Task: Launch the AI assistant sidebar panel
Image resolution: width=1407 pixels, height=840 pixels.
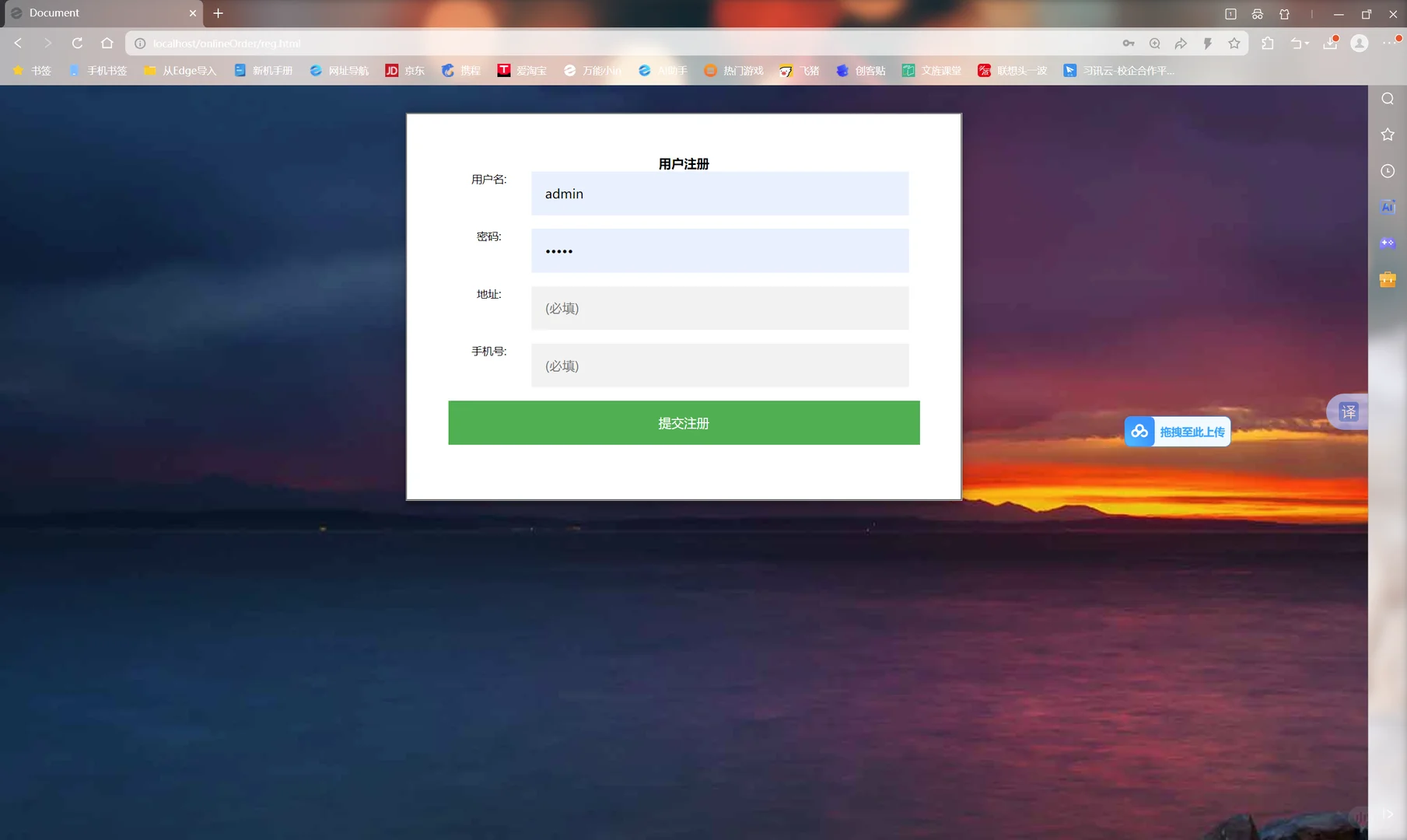Action: coord(1388,206)
